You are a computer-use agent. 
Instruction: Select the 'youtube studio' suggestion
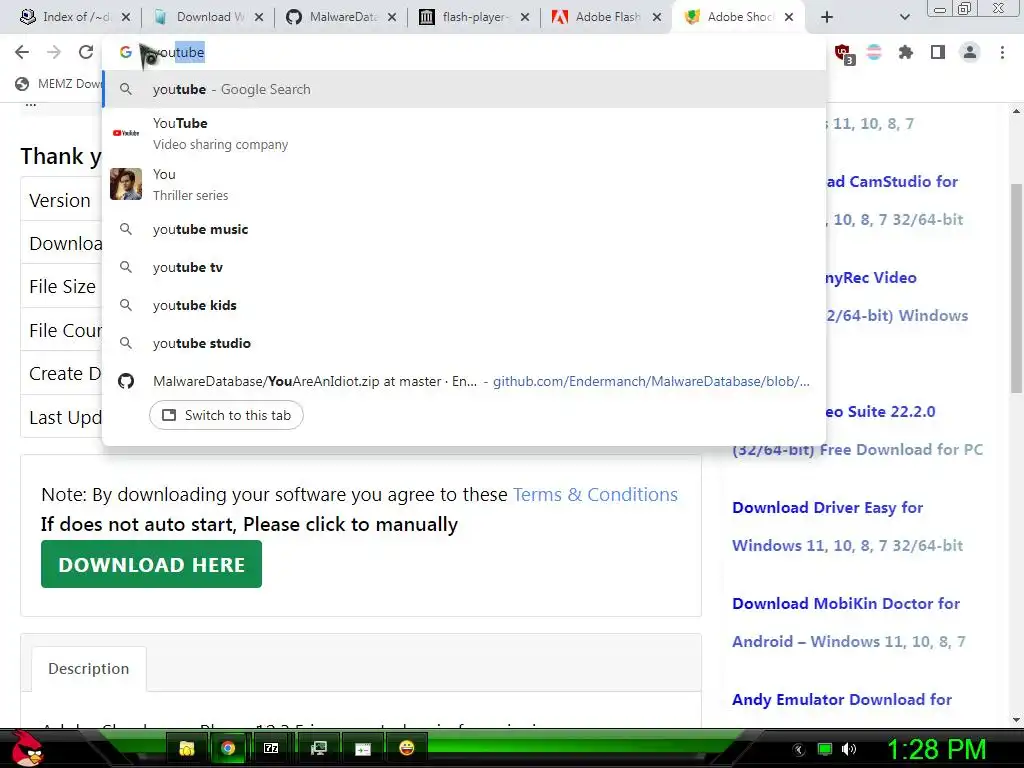(464, 343)
